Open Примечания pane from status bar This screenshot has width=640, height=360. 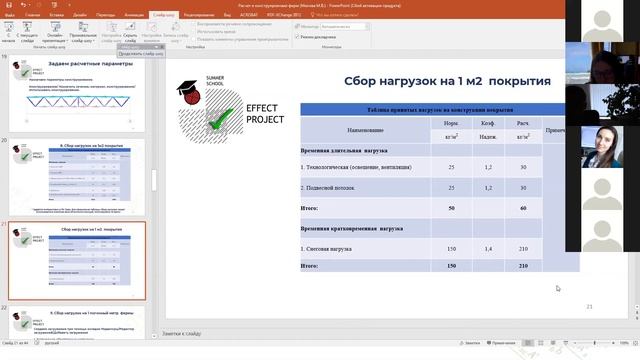point(501,343)
